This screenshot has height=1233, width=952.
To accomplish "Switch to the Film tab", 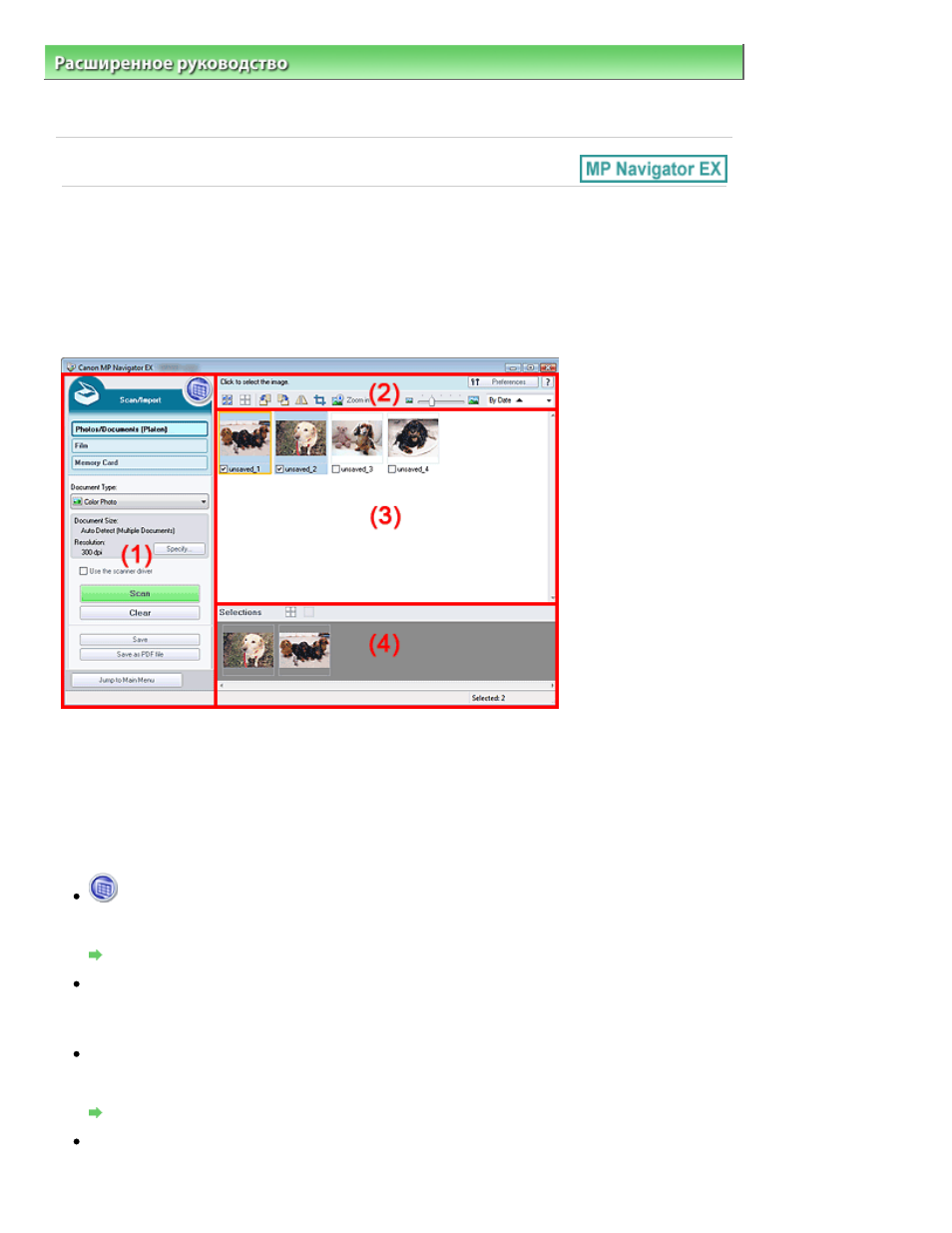I will pyautogui.click(x=140, y=445).
